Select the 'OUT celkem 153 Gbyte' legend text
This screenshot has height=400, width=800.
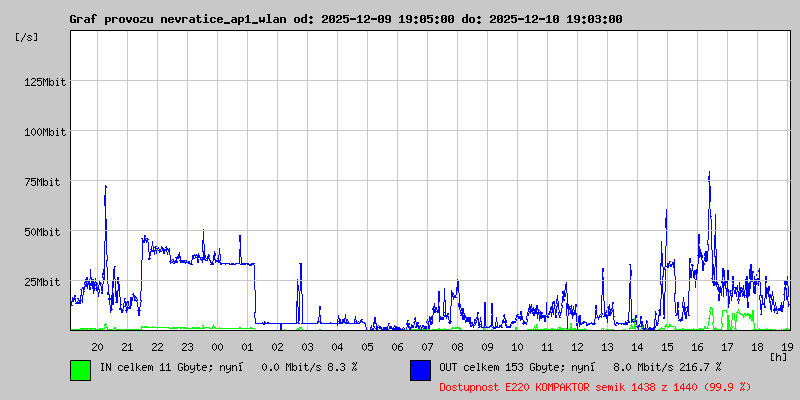click(x=503, y=367)
